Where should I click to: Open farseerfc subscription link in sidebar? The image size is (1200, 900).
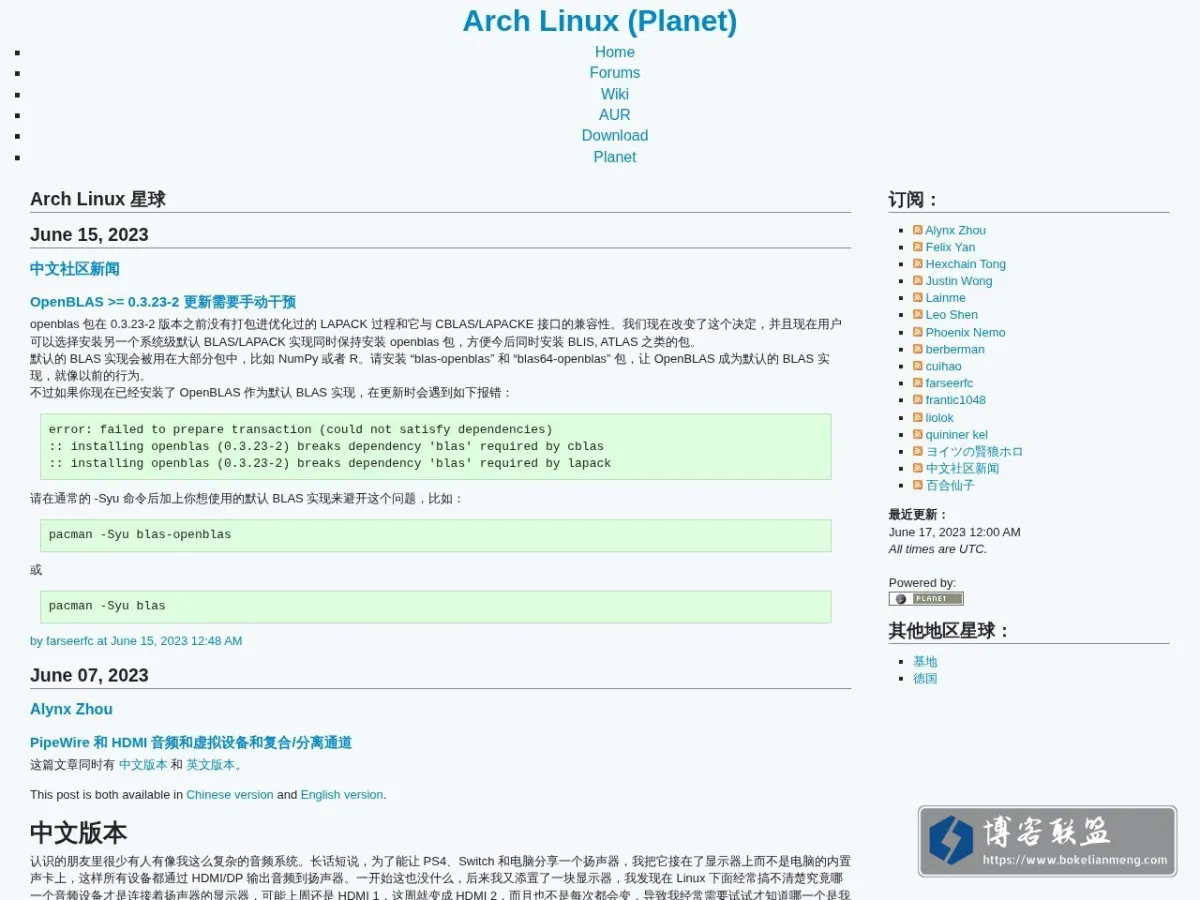(x=949, y=383)
